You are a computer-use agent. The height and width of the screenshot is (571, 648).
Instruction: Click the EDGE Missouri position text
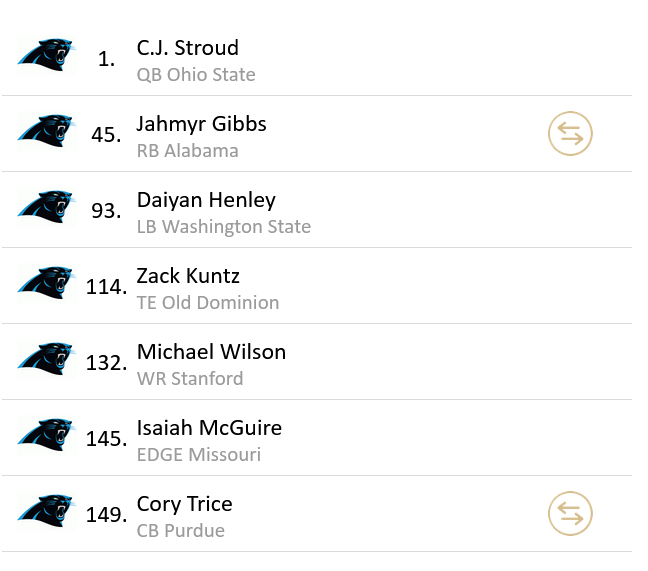[x=199, y=455]
